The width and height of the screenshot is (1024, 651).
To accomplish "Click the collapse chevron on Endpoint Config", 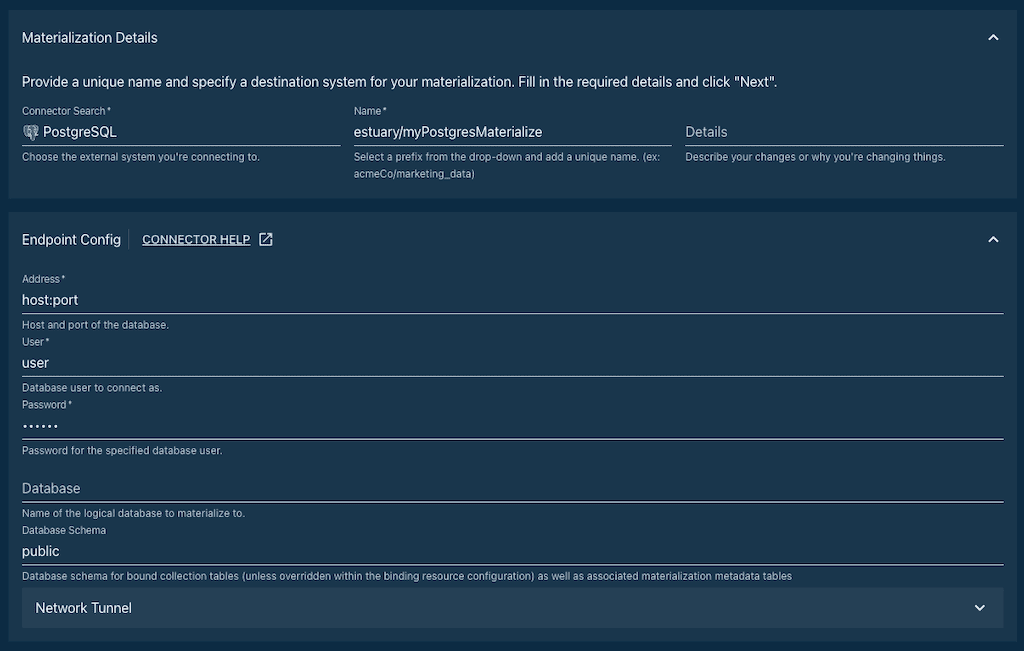I will (x=993, y=239).
